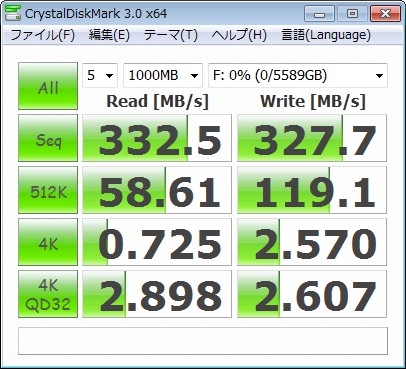Select the 4K write value 2.570

point(312,242)
